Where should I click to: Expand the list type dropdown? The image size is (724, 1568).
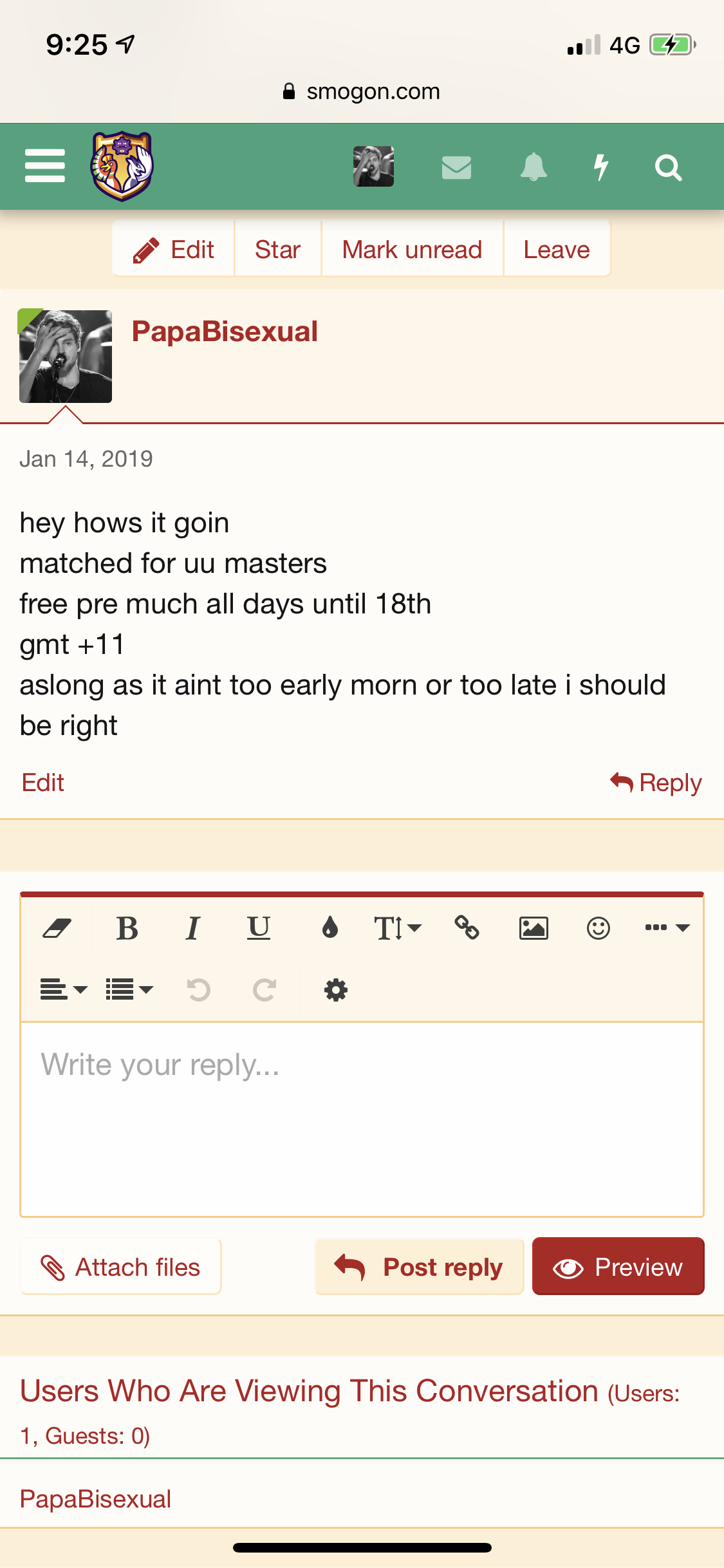(x=129, y=989)
